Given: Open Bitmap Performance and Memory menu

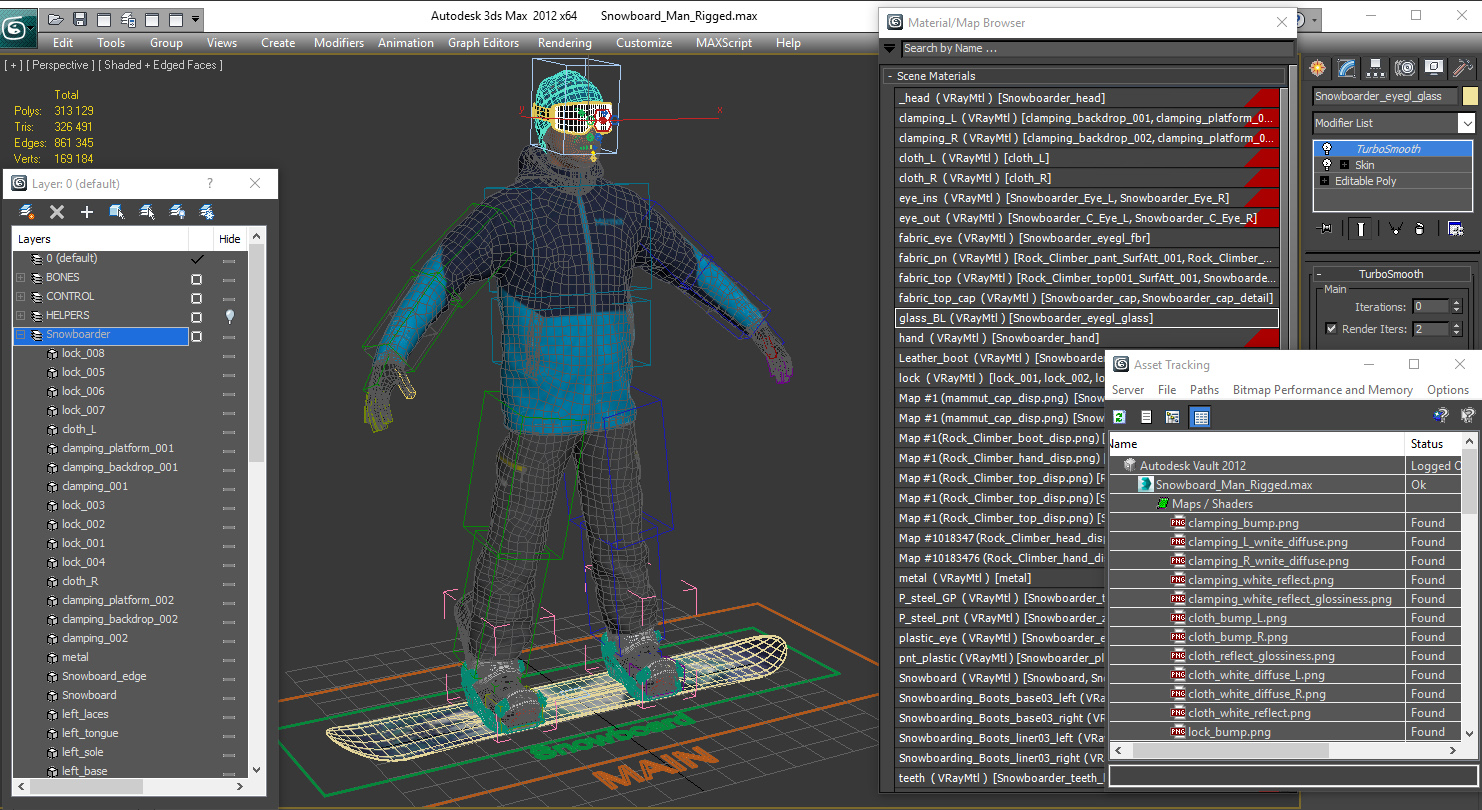Looking at the screenshot, I should (x=1322, y=390).
